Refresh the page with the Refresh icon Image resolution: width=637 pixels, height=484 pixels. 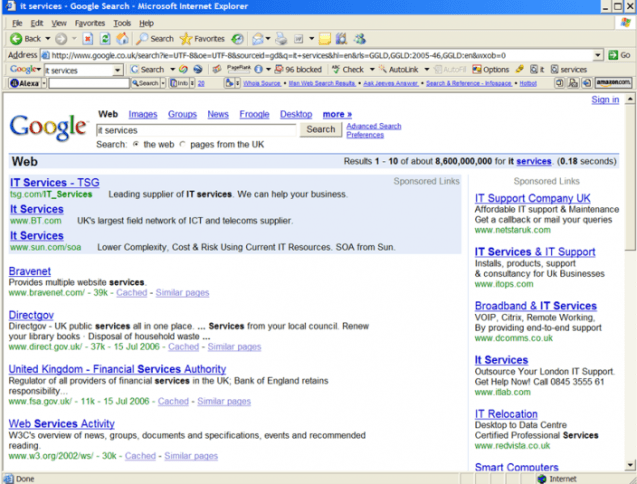click(x=105, y=39)
